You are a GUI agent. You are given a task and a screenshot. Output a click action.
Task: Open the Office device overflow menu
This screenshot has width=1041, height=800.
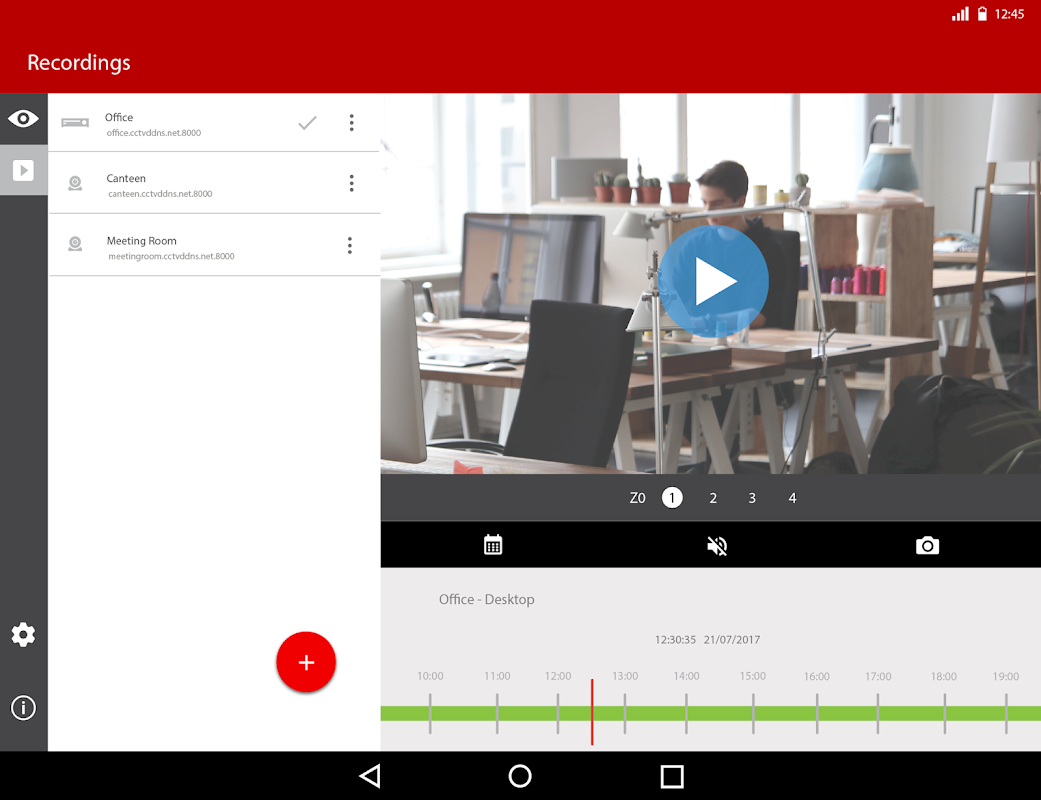tap(352, 122)
